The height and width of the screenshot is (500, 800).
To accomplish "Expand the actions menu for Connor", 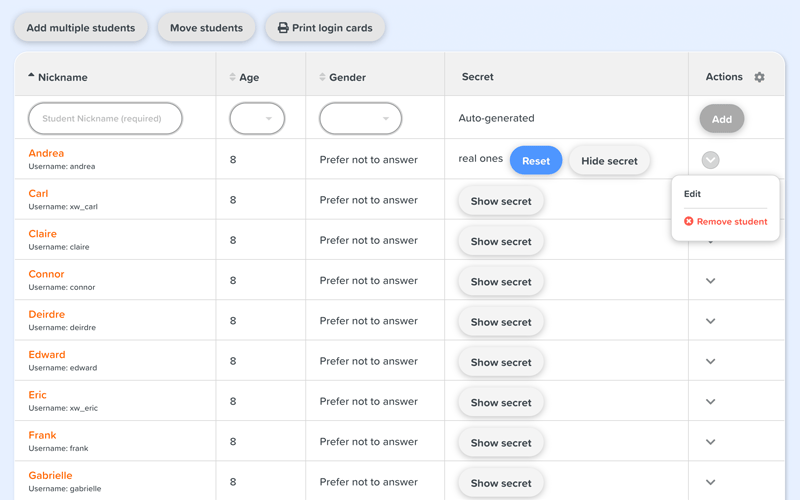I will coord(710,281).
